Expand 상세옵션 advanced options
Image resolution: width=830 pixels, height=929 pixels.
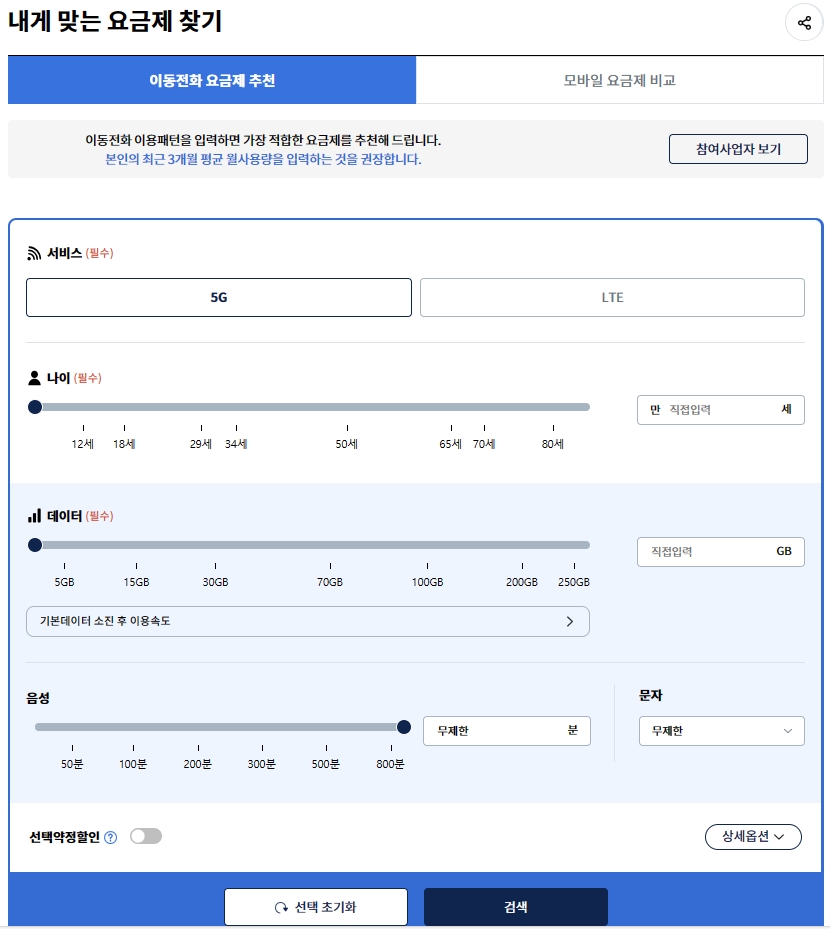pyautogui.click(x=753, y=836)
